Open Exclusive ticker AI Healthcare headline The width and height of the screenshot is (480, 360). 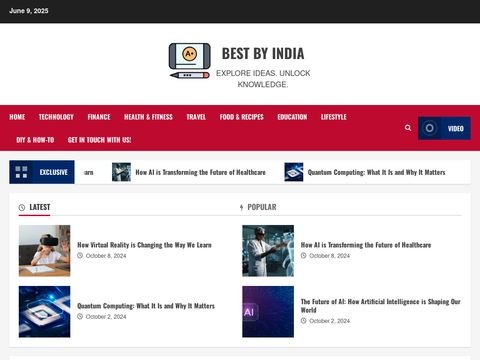tap(200, 172)
